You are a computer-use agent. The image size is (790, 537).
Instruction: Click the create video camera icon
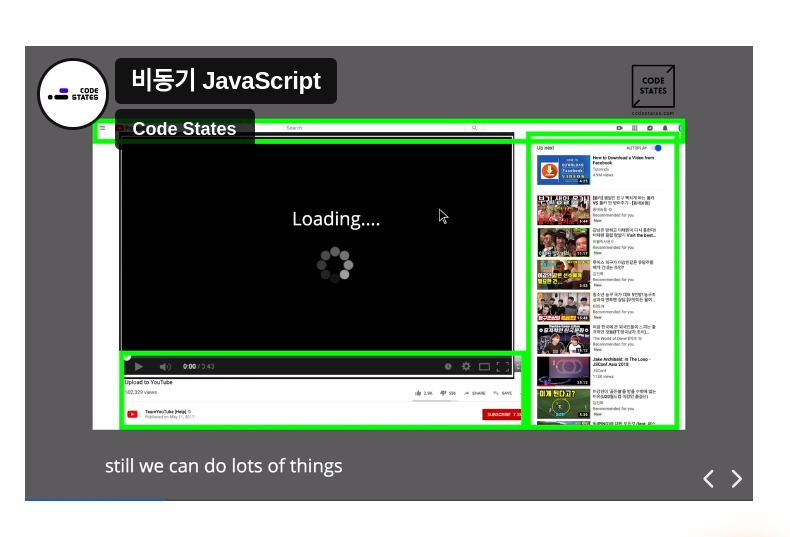pos(620,128)
